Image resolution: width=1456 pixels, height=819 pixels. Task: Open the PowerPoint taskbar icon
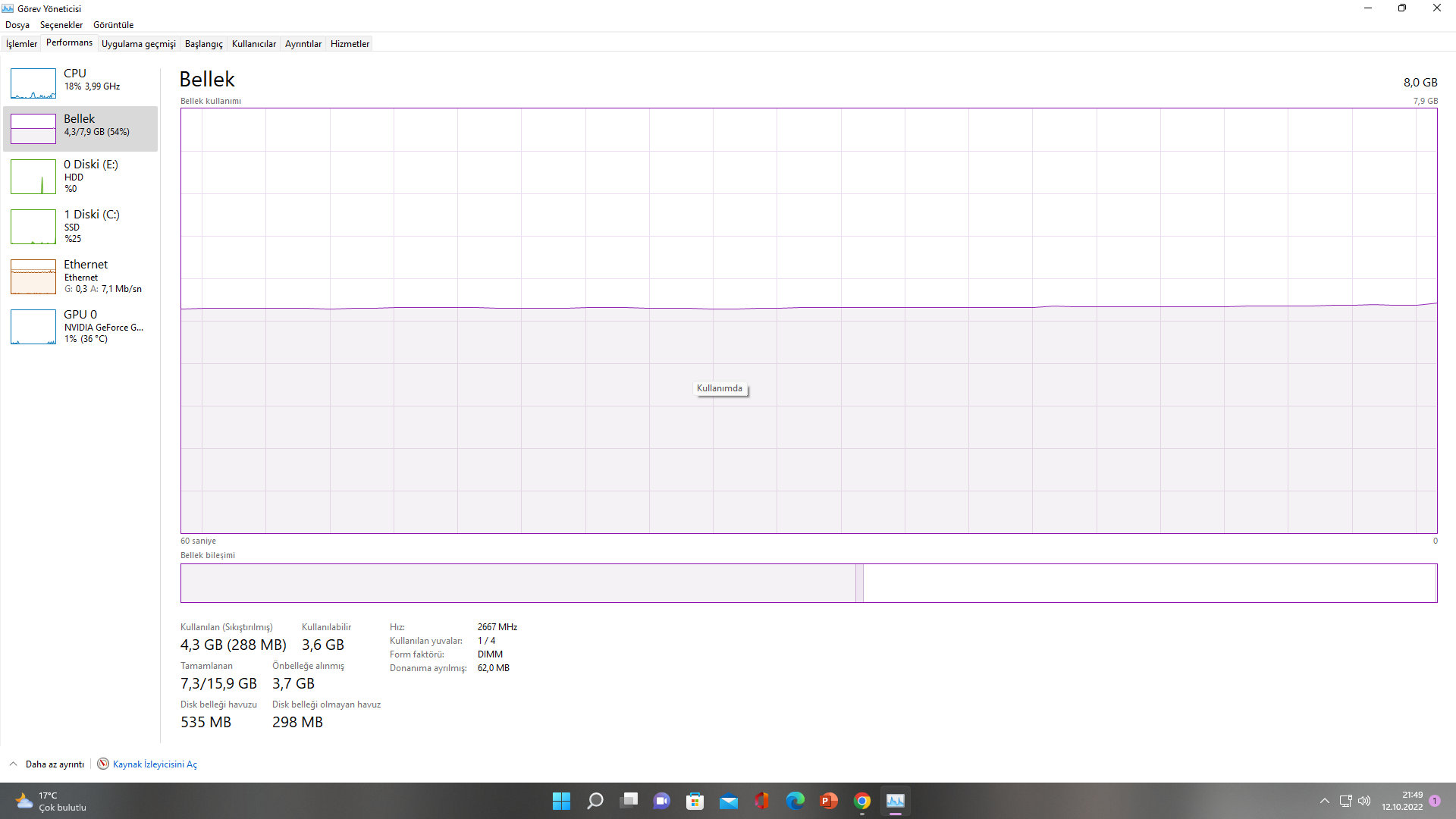coord(828,801)
